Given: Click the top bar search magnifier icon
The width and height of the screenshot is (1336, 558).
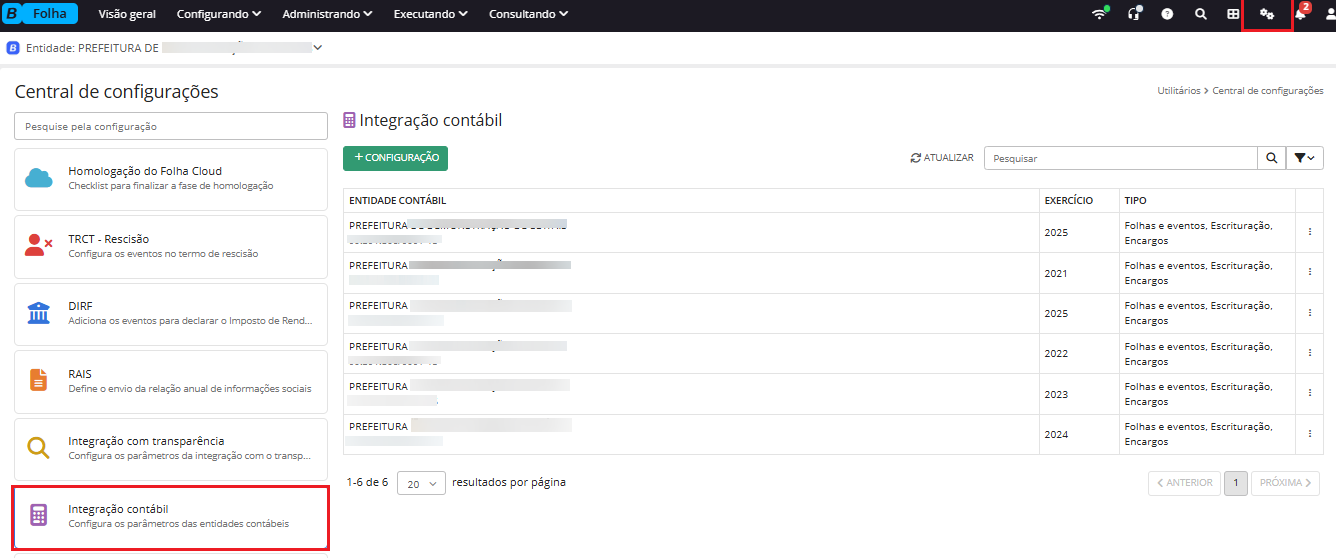Looking at the screenshot, I should pos(1201,15).
